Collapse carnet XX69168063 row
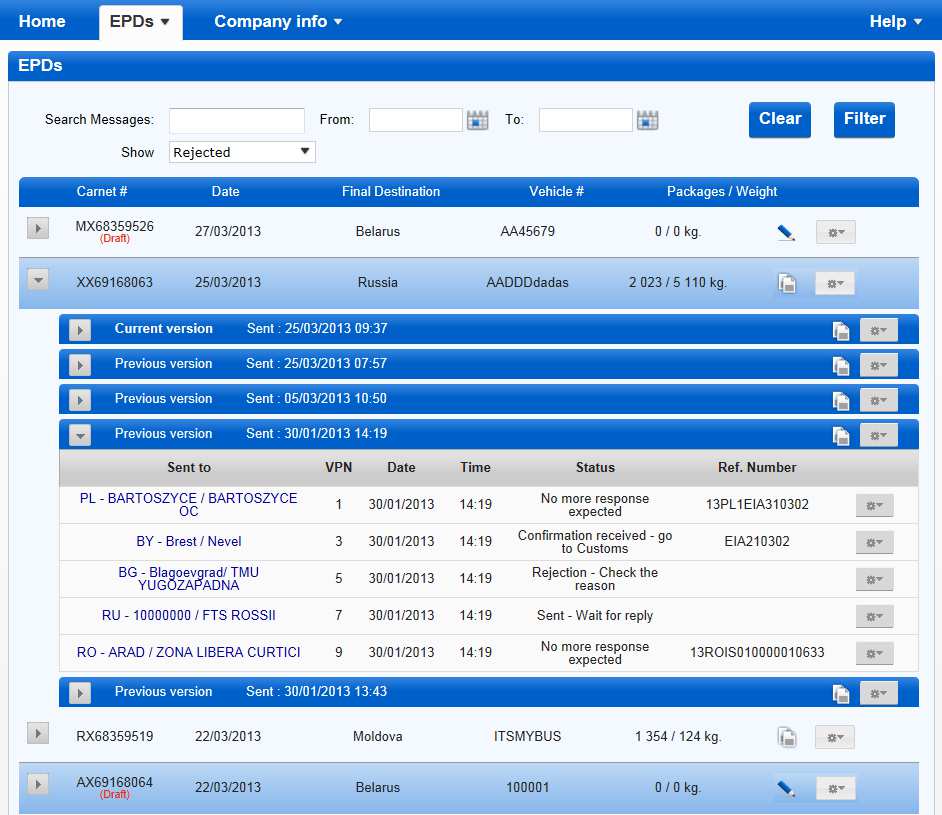 [x=38, y=279]
